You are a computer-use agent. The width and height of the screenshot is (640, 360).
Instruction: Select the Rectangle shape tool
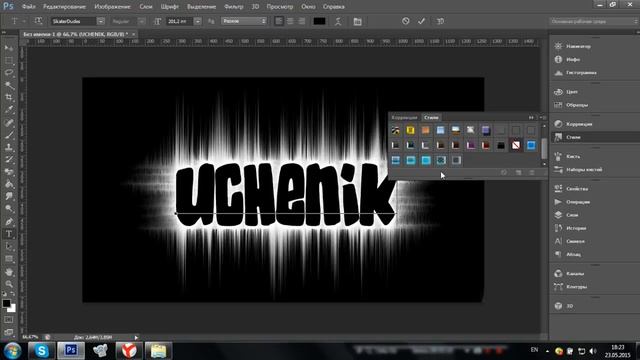(x=9, y=259)
